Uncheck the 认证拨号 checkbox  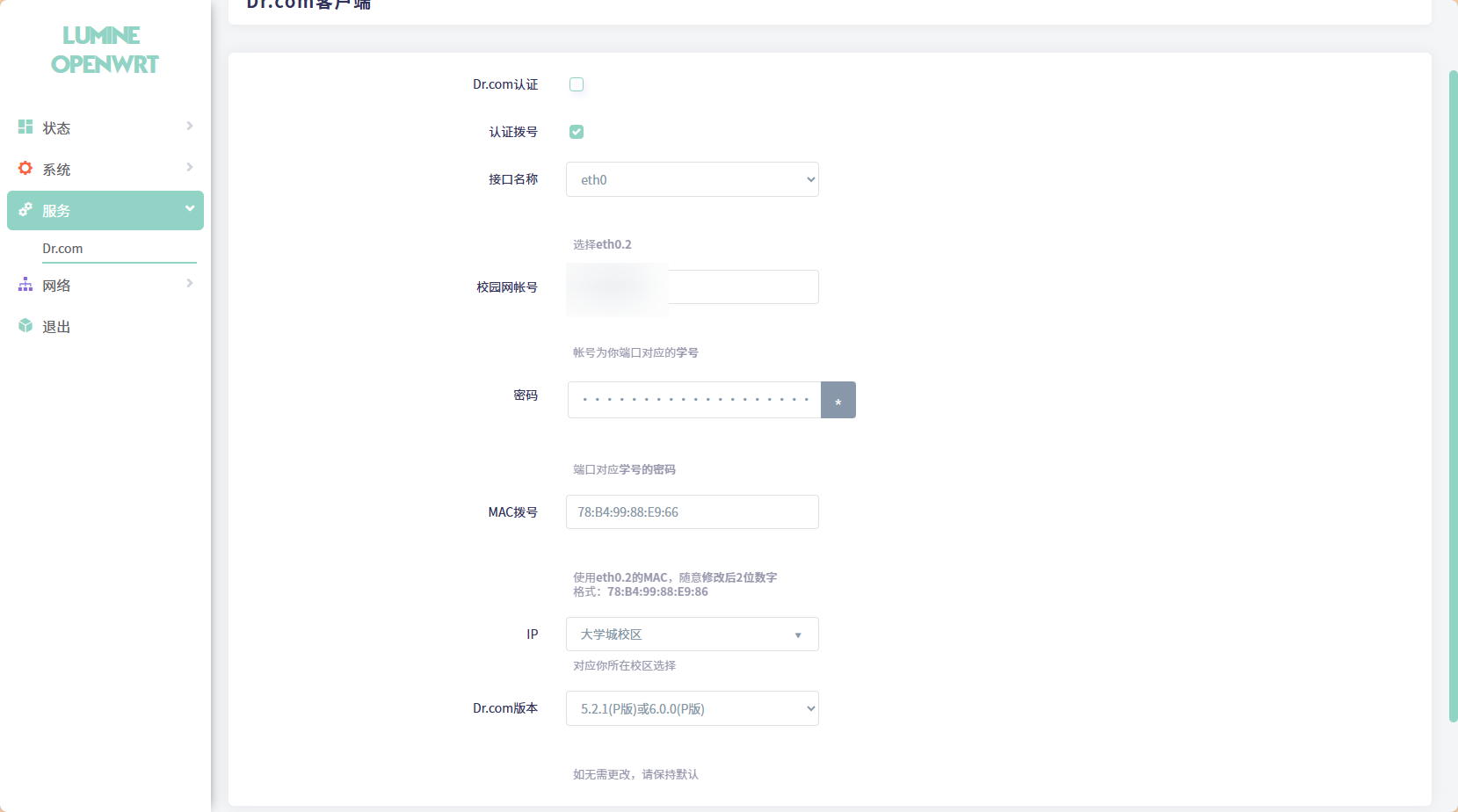[577, 132]
